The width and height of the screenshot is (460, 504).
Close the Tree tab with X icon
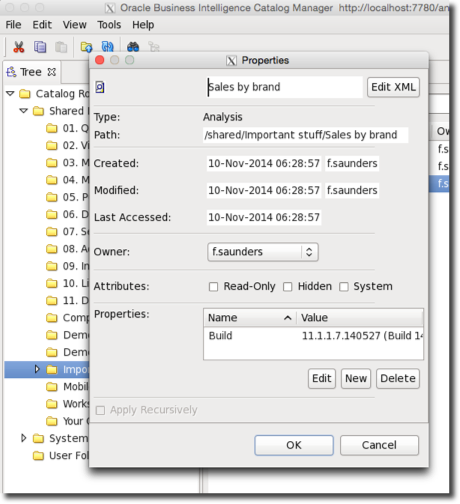[x=52, y=72]
